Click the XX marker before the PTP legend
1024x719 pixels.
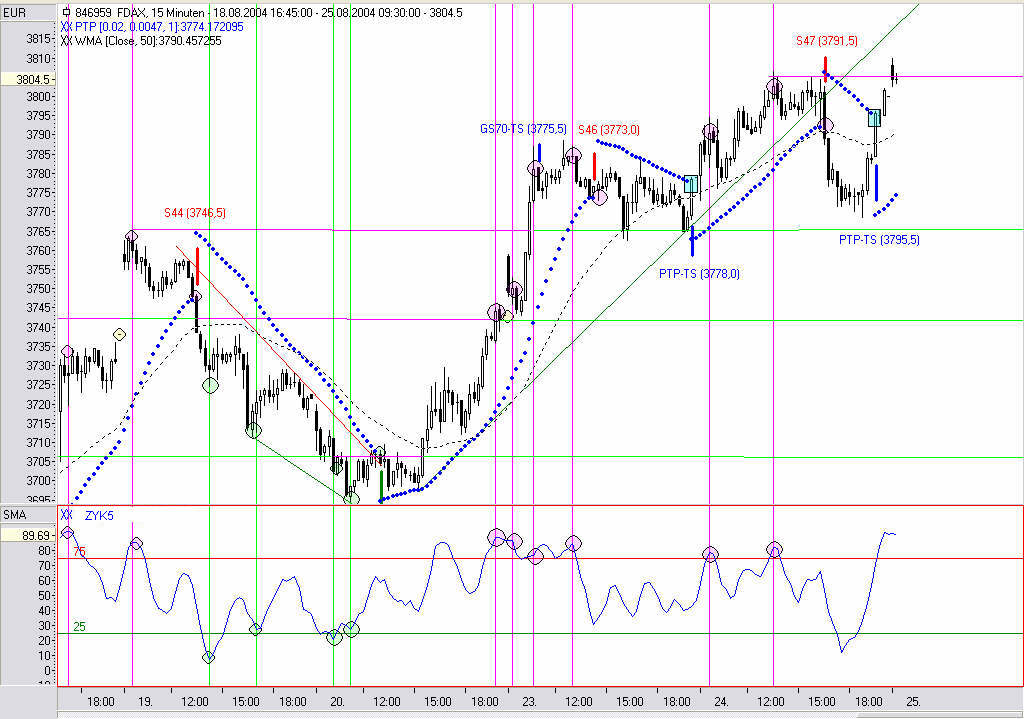coord(66,27)
